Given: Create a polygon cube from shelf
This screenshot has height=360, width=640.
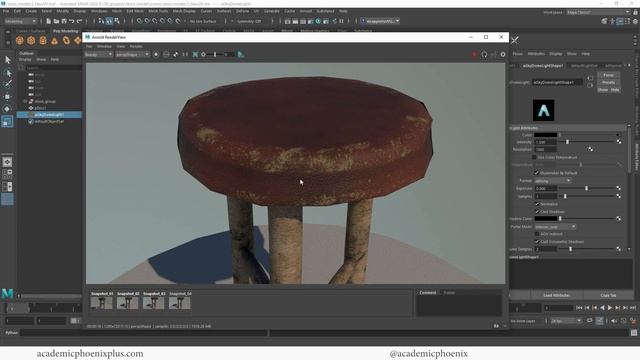Looking at the screenshot, I should [31, 40].
